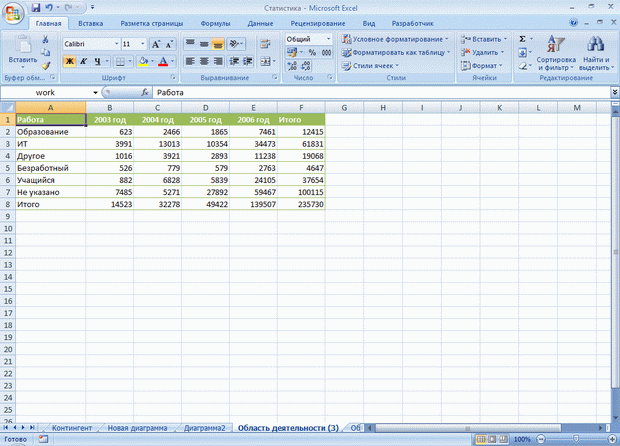This screenshot has height=446, width=620.
Task: Click the Cut scissors icon
Action: click(46, 40)
